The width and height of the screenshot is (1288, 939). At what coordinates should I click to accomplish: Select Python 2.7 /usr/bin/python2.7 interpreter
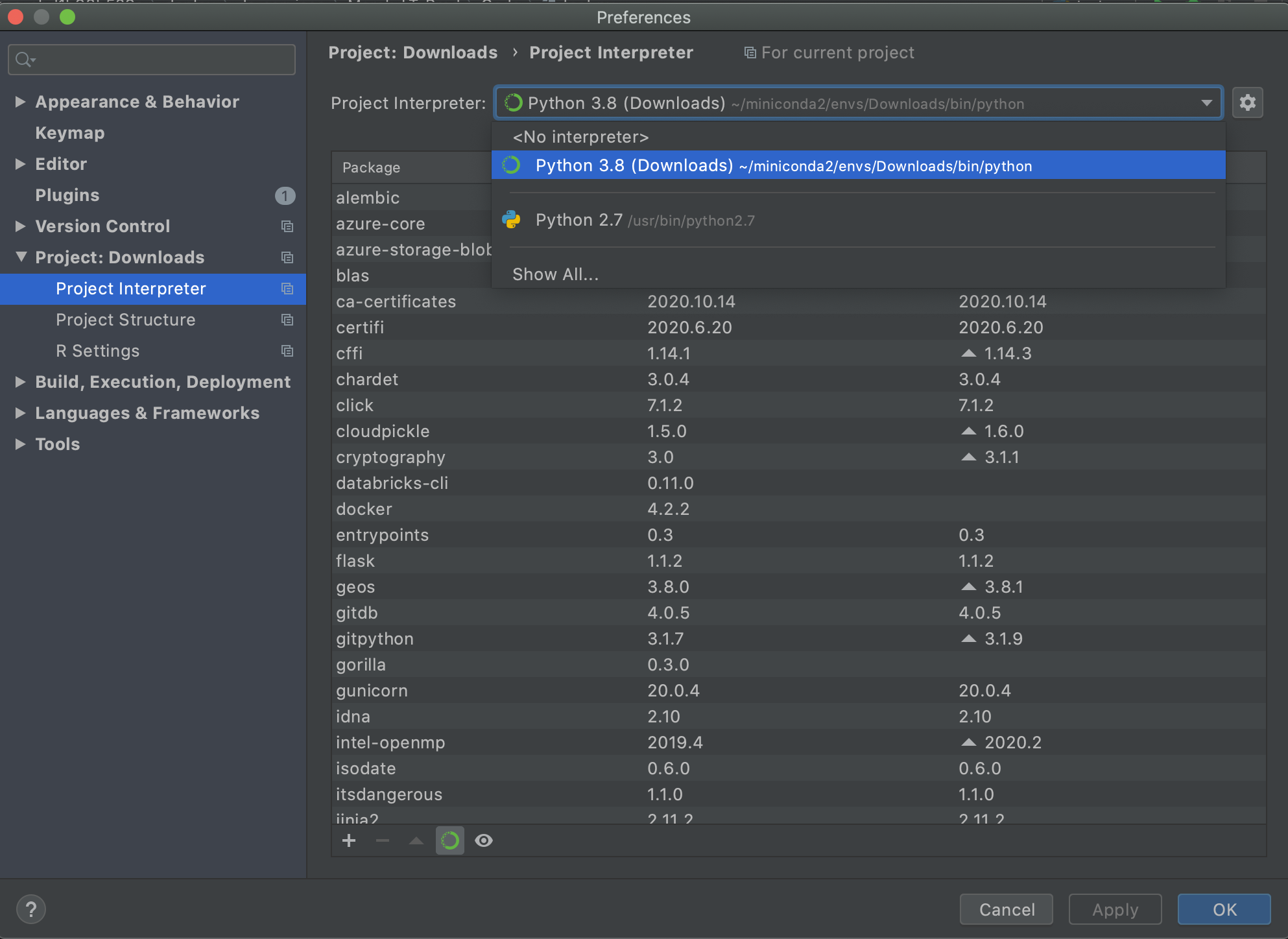click(x=859, y=220)
